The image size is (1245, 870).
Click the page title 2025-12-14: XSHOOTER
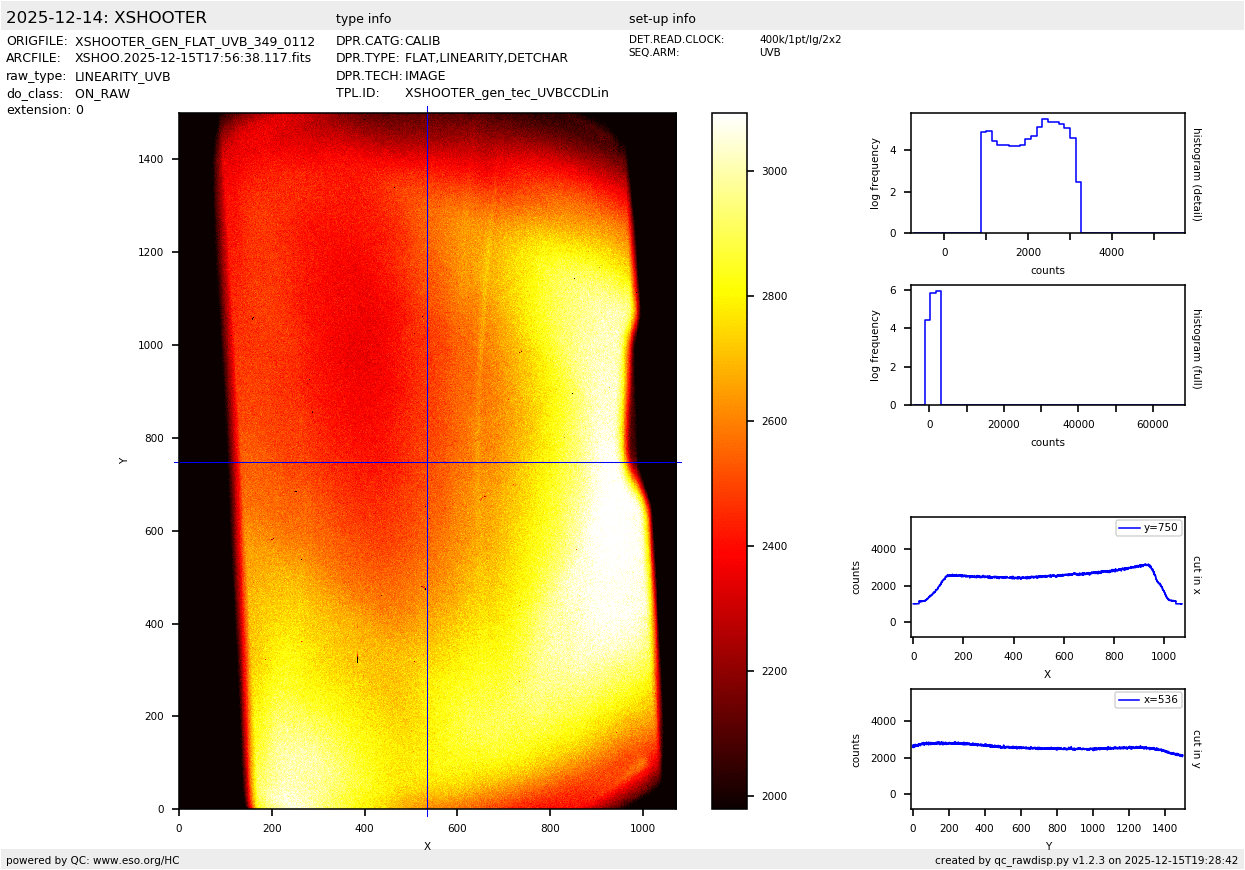[106, 18]
